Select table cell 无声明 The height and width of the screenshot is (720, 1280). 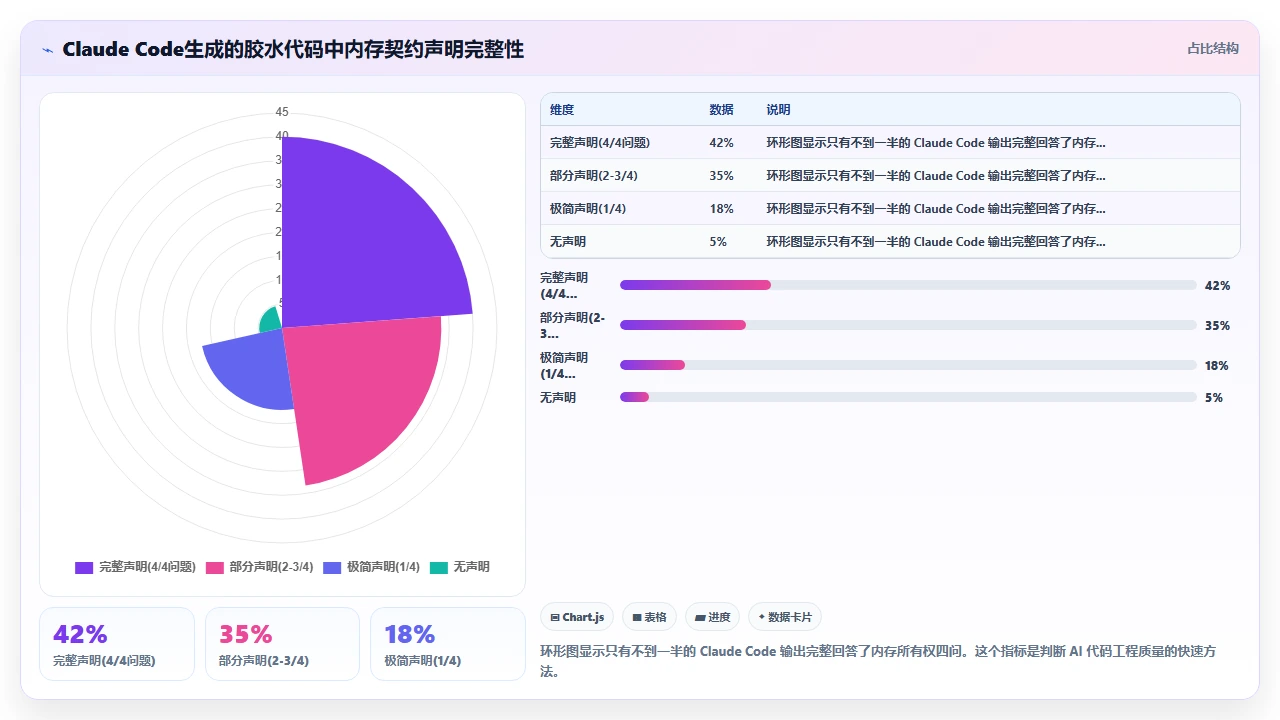pyautogui.click(x=568, y=242)
